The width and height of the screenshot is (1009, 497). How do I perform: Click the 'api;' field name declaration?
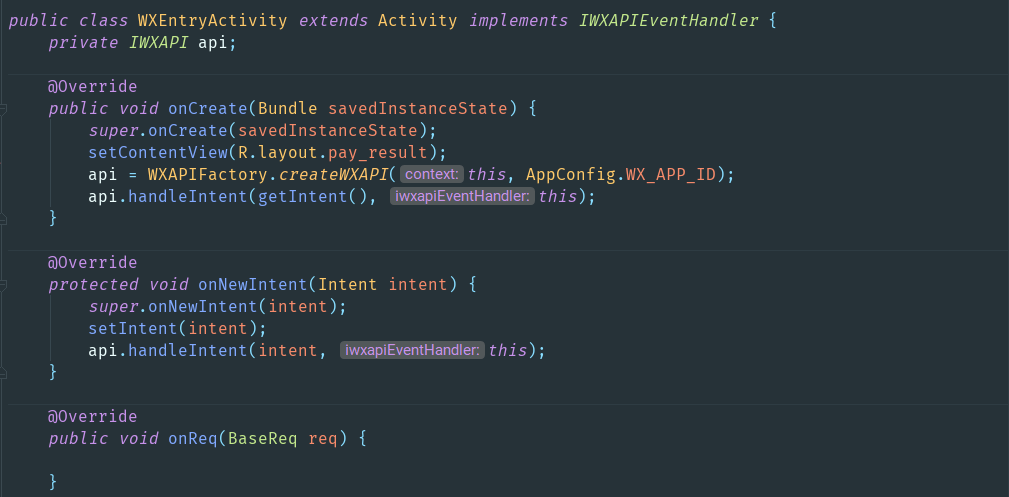[218, 43]
